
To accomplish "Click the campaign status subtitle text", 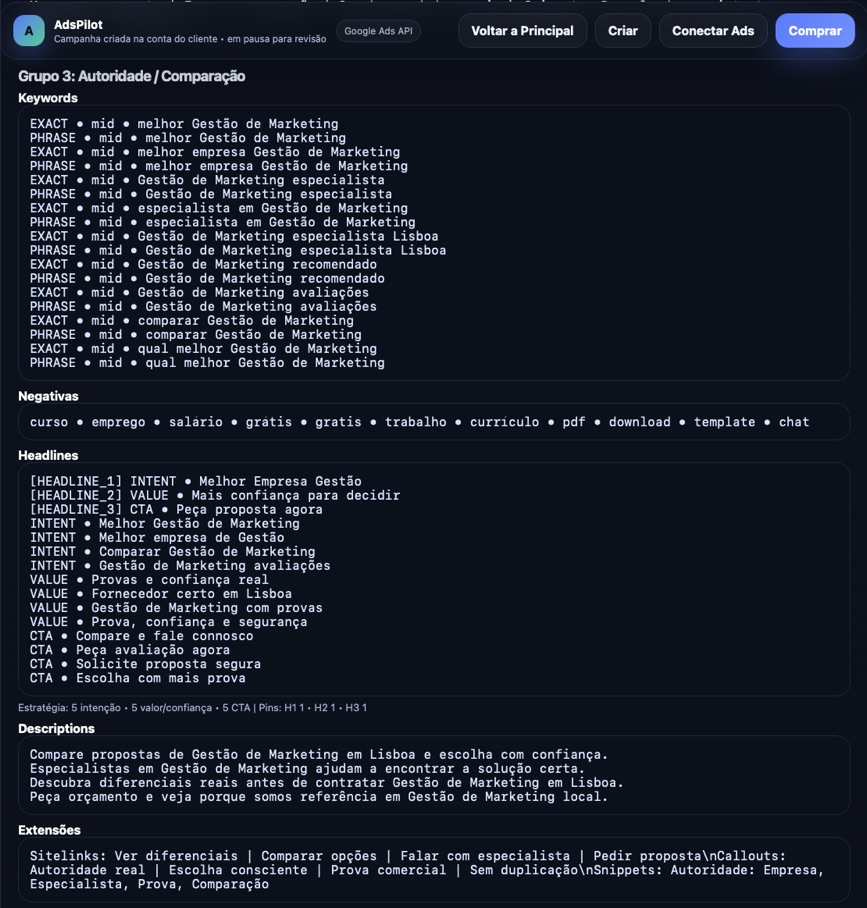I will 190,39.
